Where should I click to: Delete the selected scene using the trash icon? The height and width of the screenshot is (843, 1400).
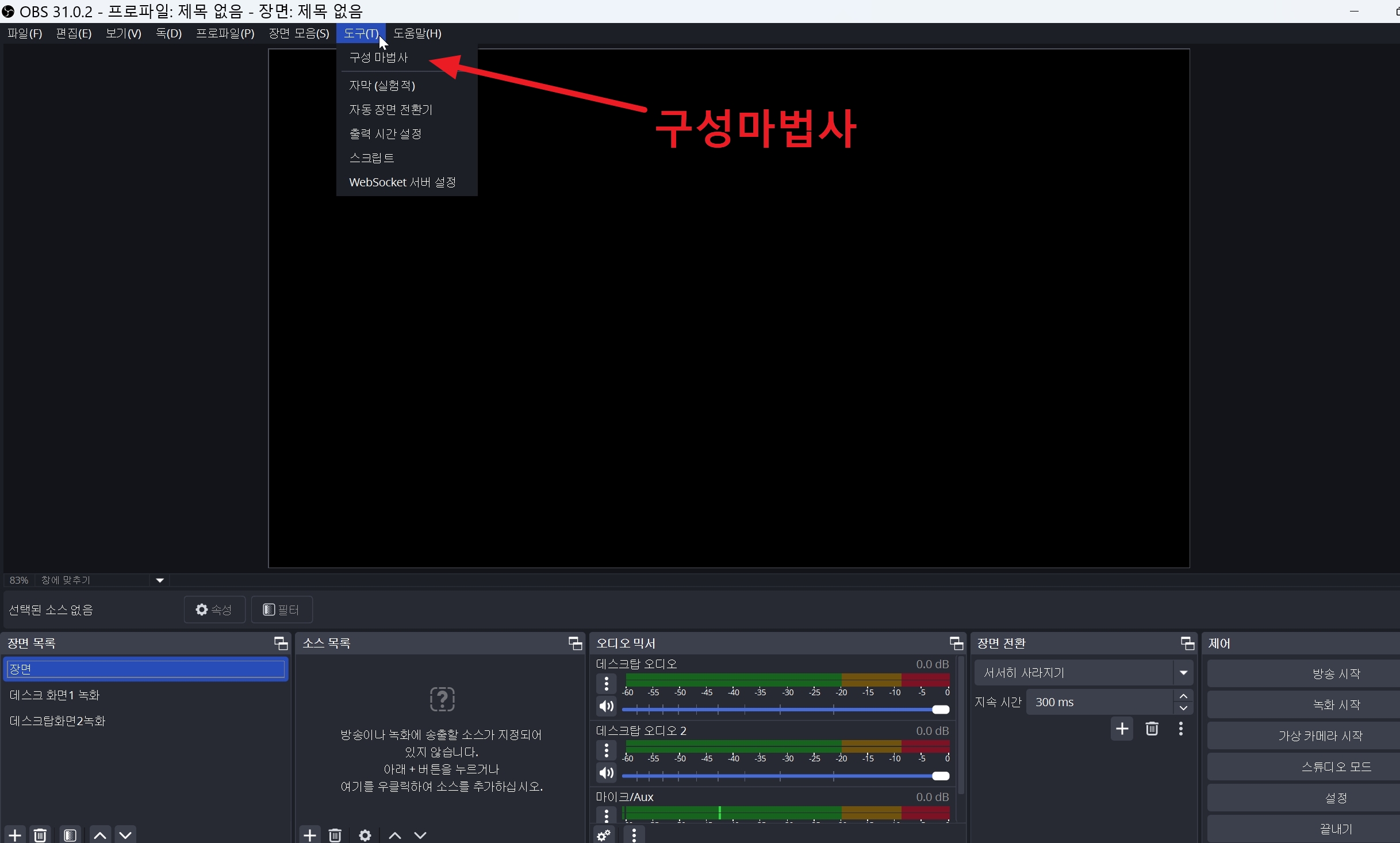[x=40, y=835]
